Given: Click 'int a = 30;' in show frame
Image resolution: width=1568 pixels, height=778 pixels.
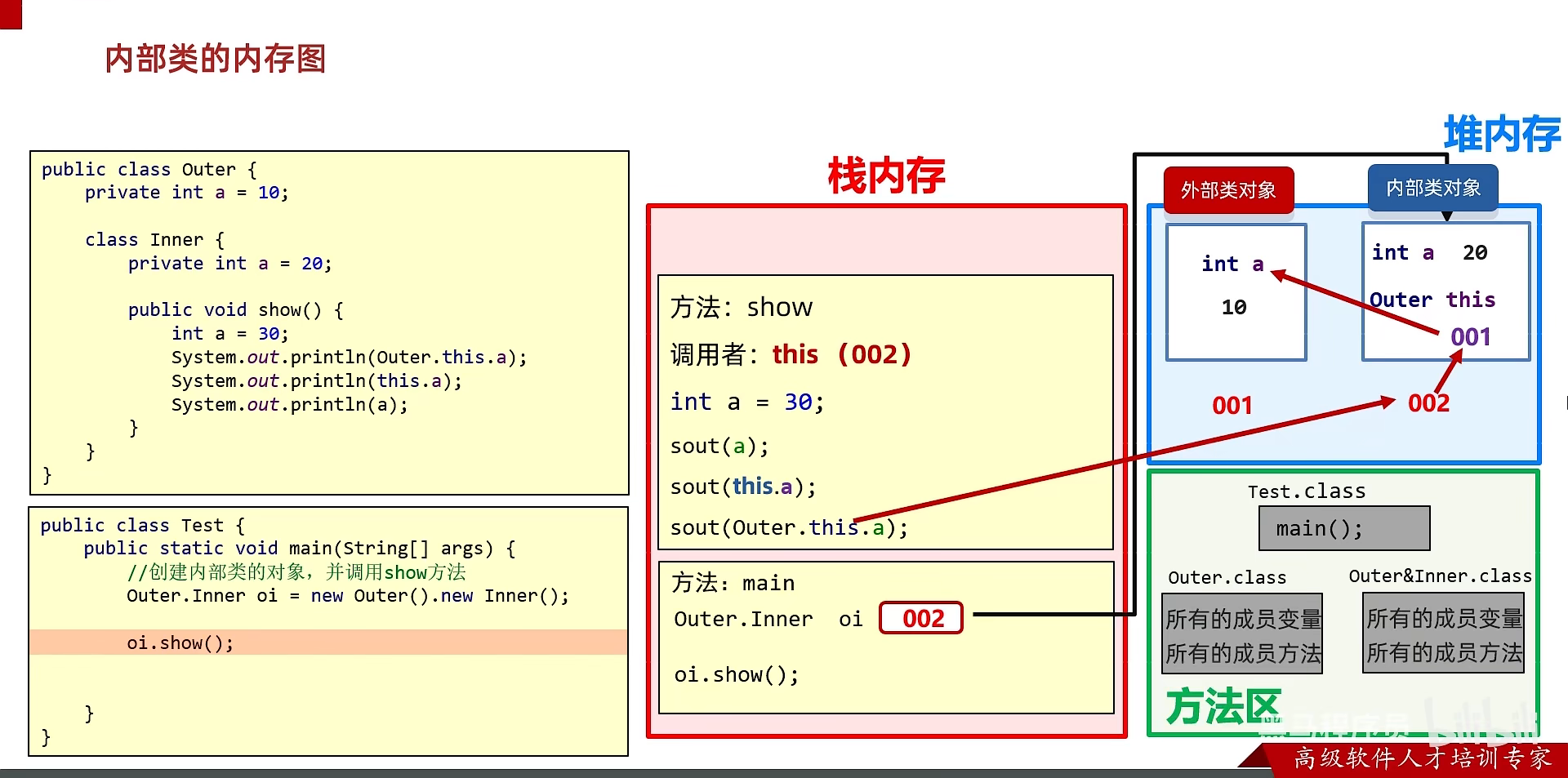Looking at the screenshot, I should 747,402.
